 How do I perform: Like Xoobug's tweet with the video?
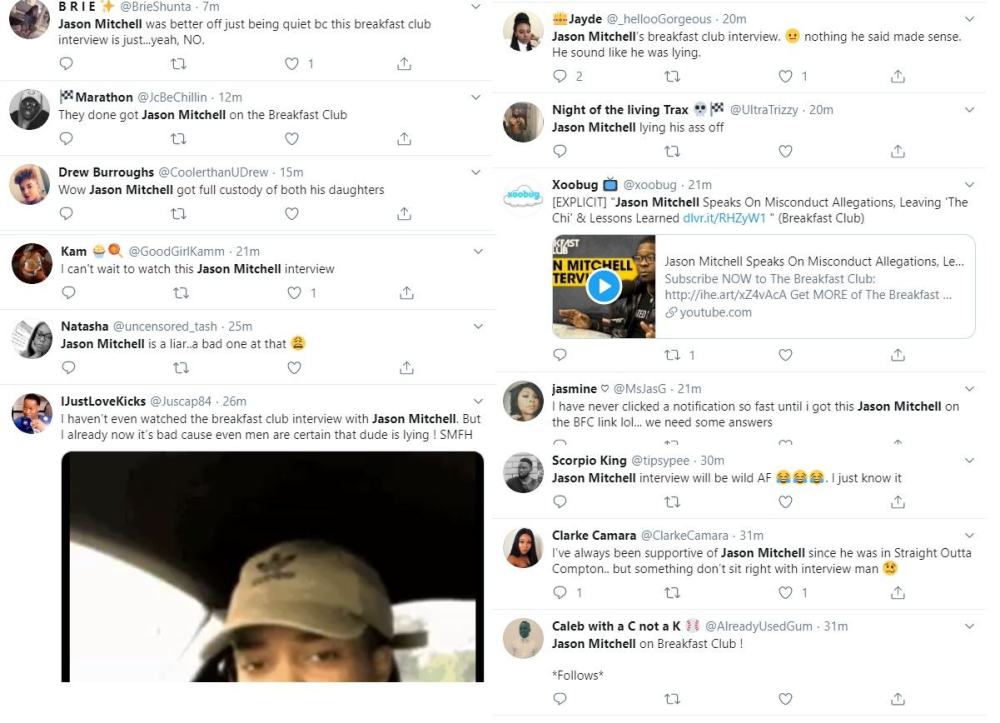coord(786,355)
